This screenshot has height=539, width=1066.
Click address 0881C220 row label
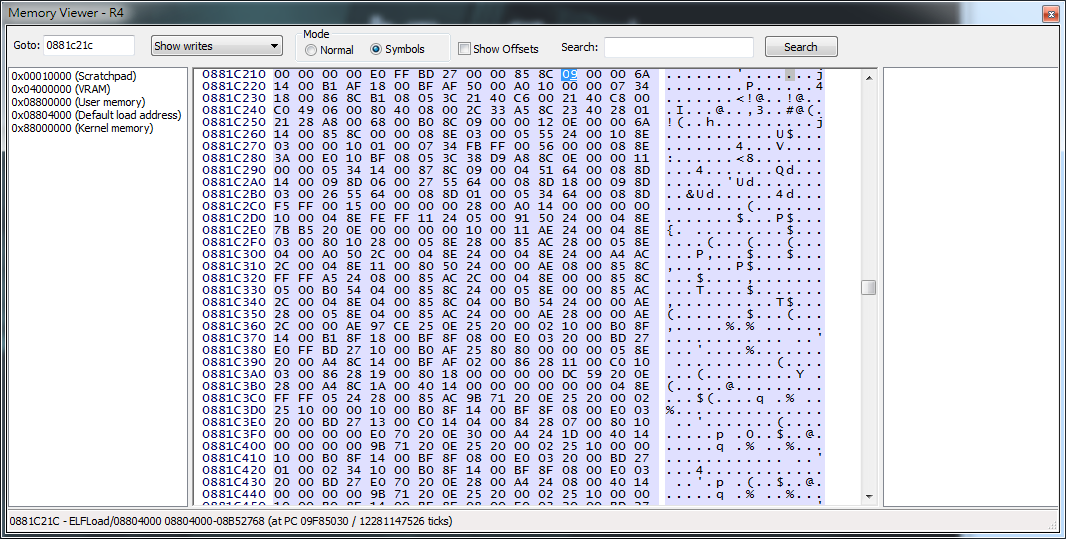pos(234,86)
